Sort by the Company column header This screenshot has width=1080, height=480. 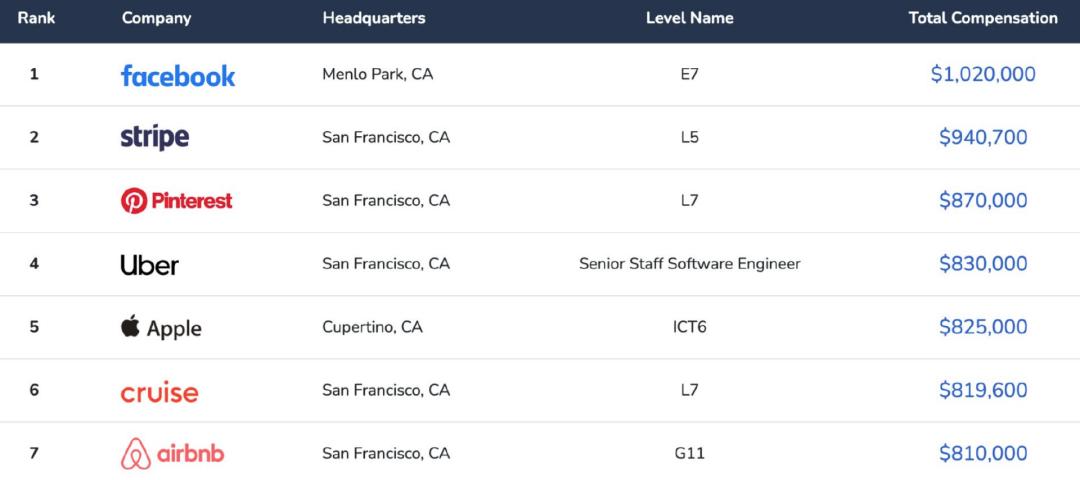pyautogui.click(x=156, y=19)
